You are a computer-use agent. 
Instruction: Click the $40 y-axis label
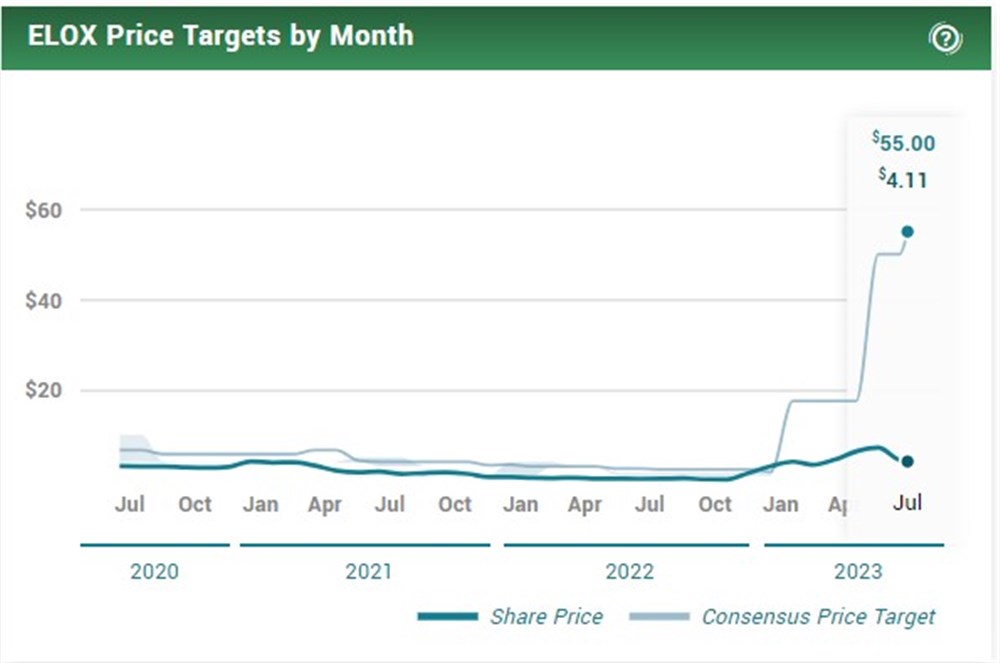pyautogui.click(x=45, y=300)
